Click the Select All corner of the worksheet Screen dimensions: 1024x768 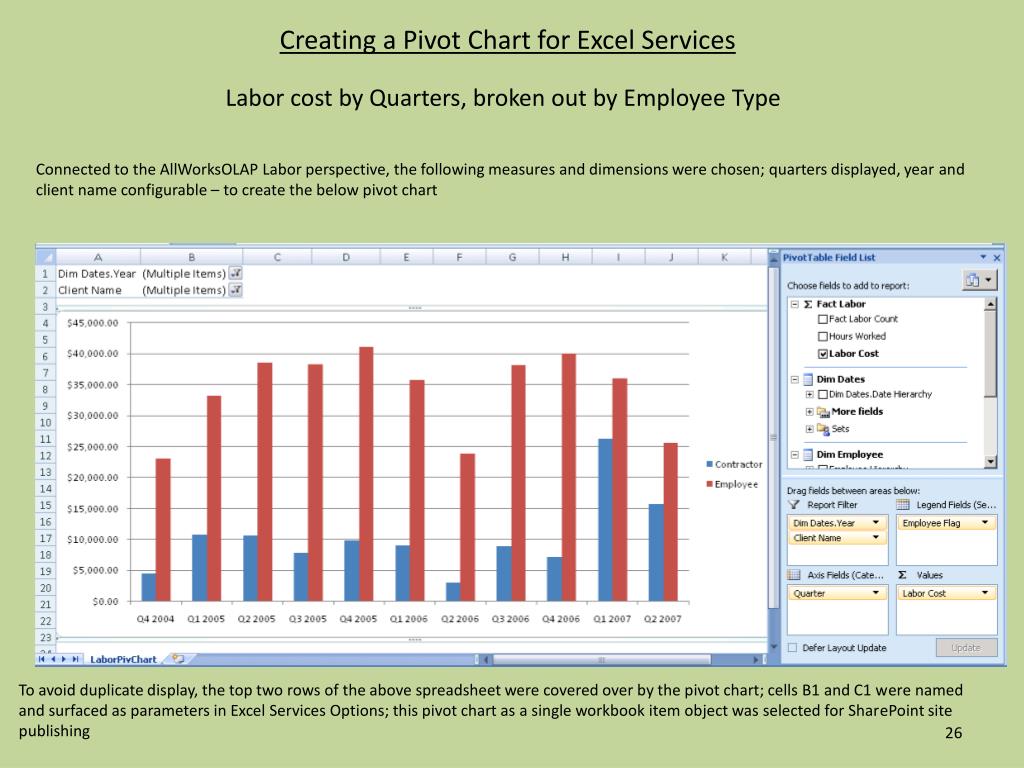pyautogui.click(x=46, y=257)
